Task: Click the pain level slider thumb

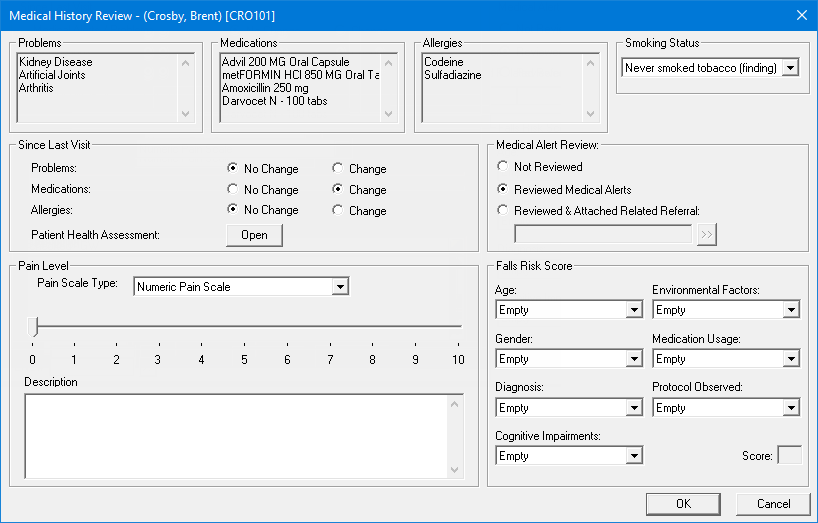Action: (33, 326)
